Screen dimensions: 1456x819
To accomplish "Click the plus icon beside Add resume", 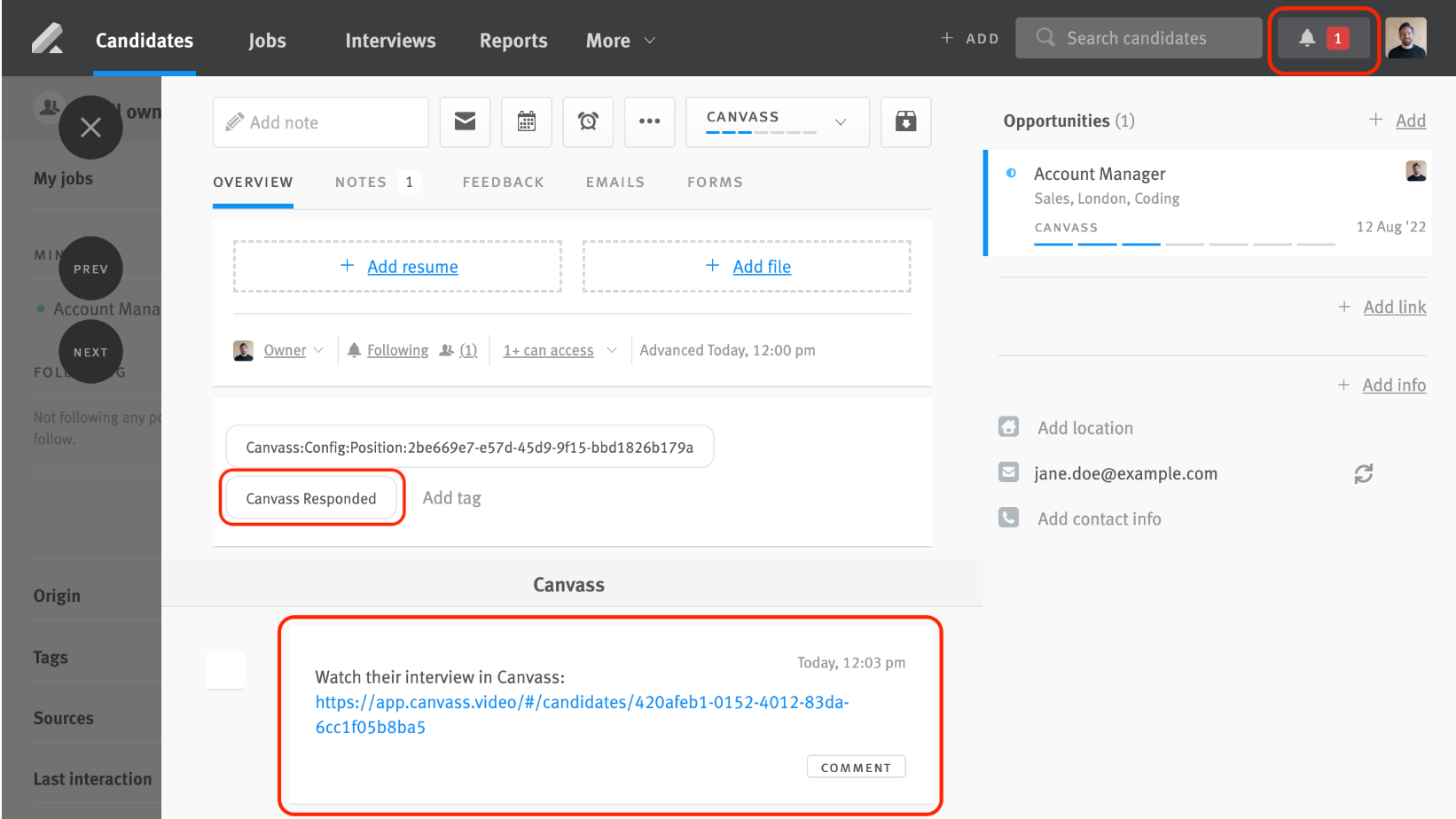I will (x=348, y=266).
